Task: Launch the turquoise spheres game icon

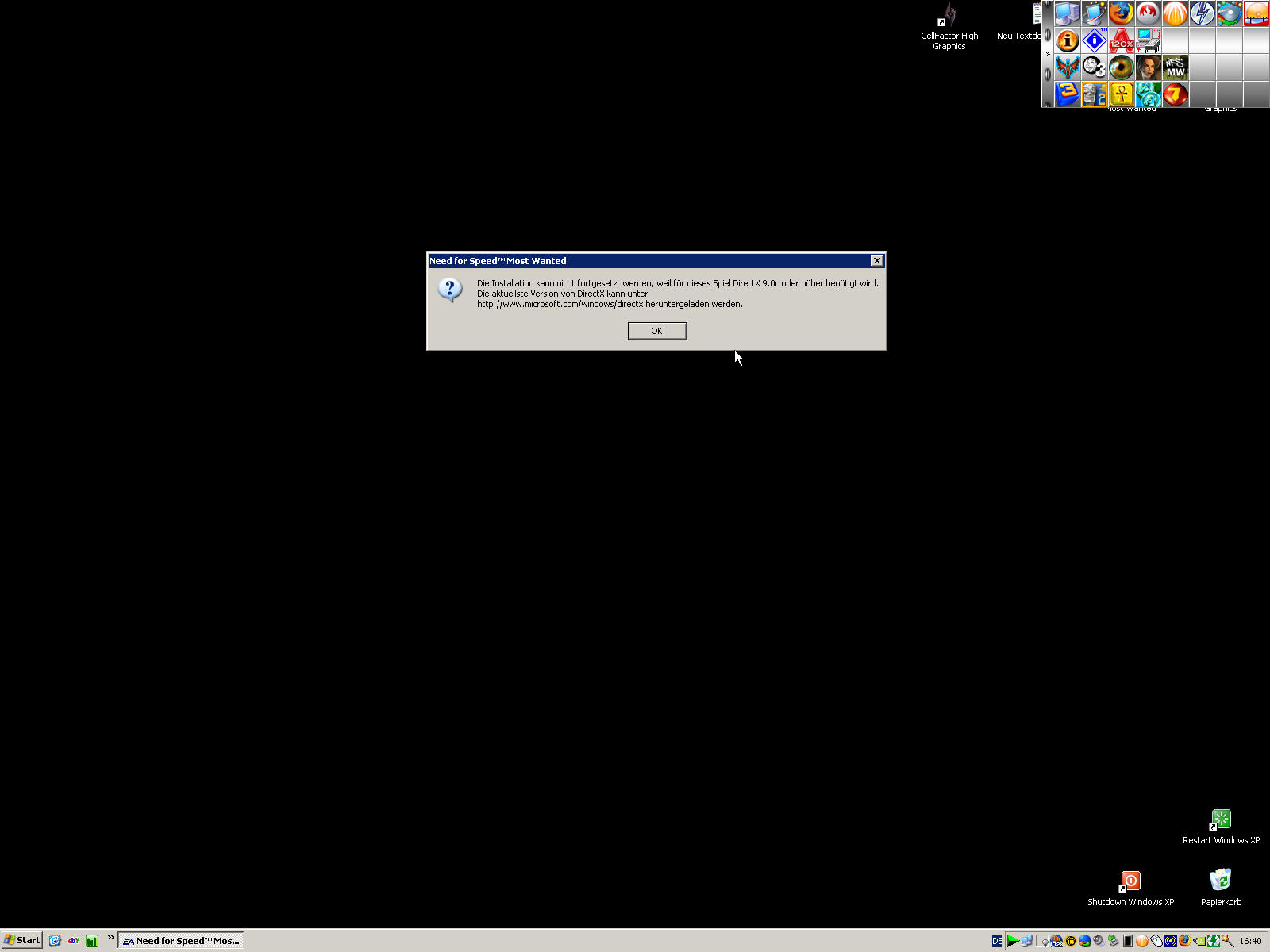Action: [1149, 94]
